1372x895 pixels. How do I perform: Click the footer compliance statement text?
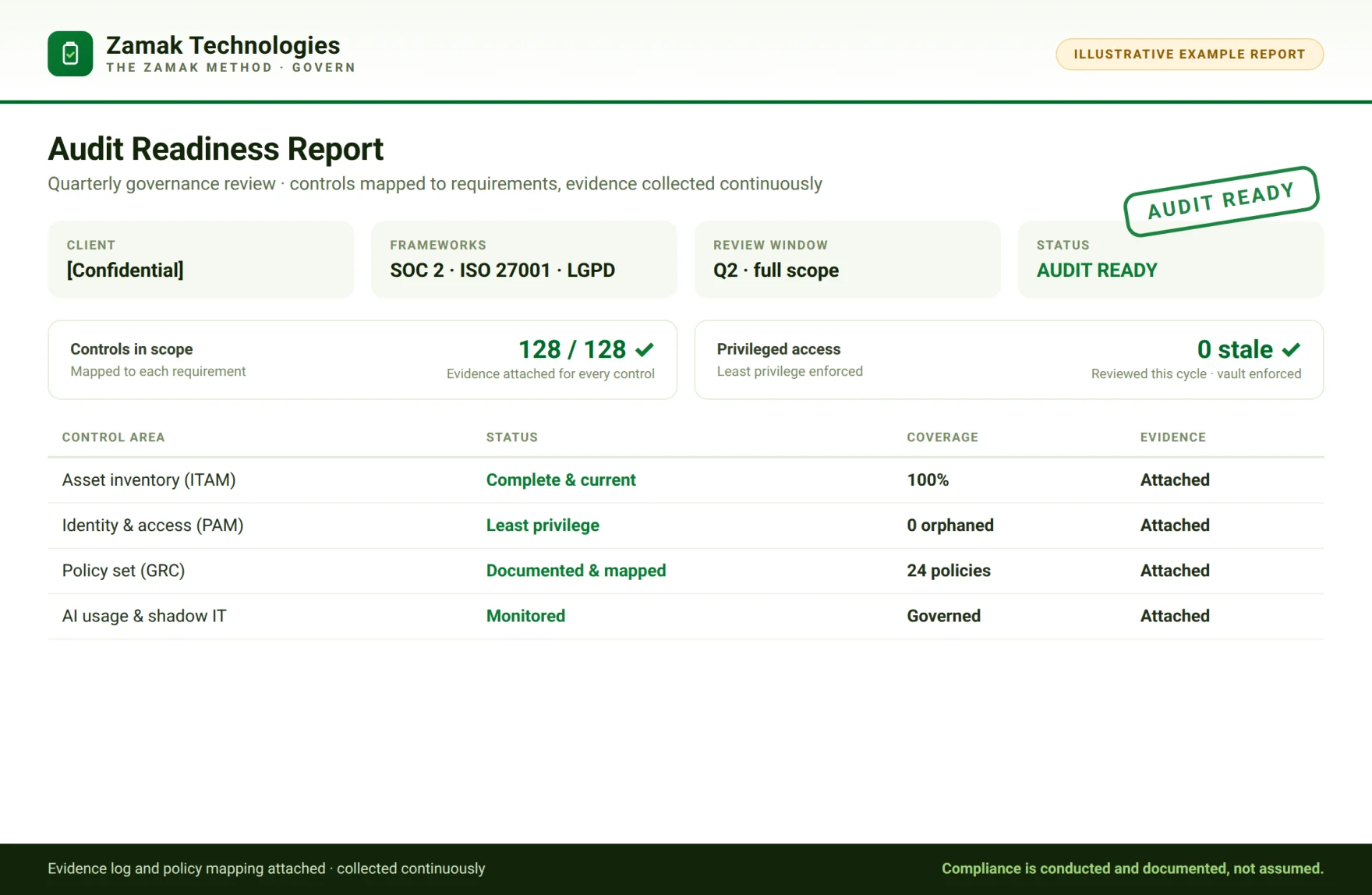[1133, 868]
